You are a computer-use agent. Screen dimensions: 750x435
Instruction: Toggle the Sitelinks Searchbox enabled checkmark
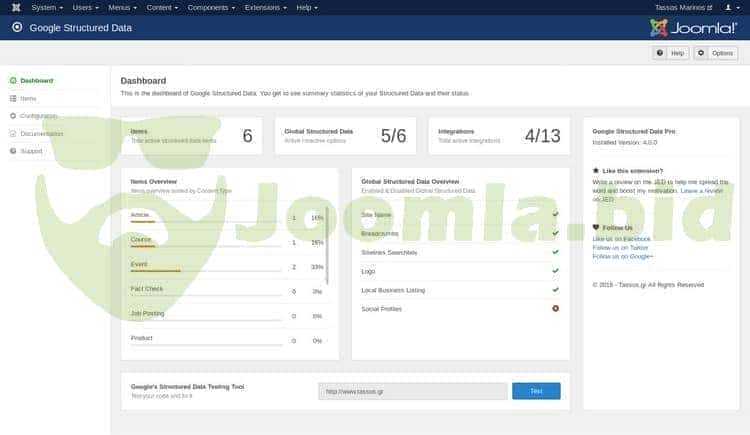555,252
